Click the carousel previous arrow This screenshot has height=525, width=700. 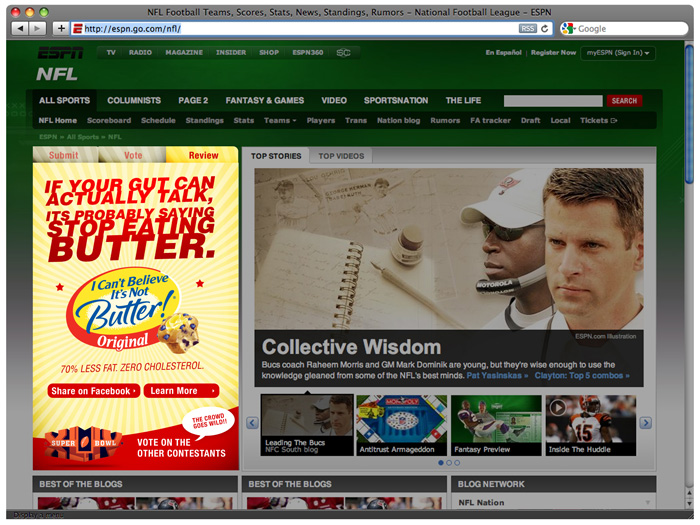252,423
